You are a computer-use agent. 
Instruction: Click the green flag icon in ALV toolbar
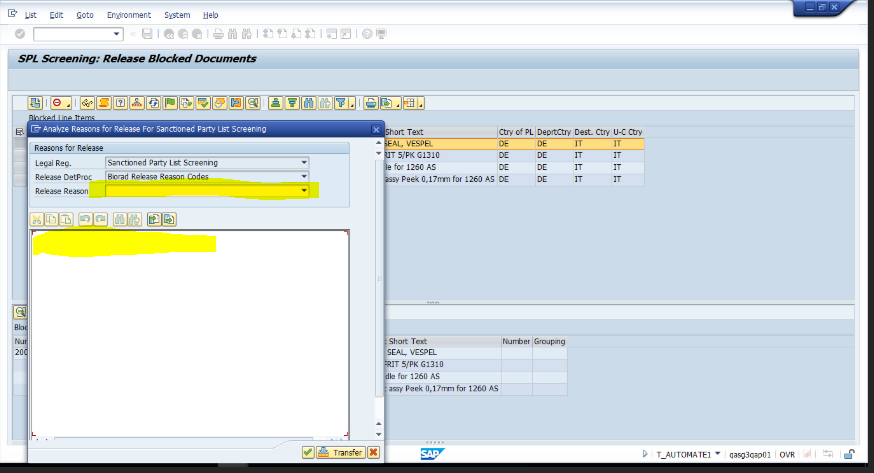[170, 103]
